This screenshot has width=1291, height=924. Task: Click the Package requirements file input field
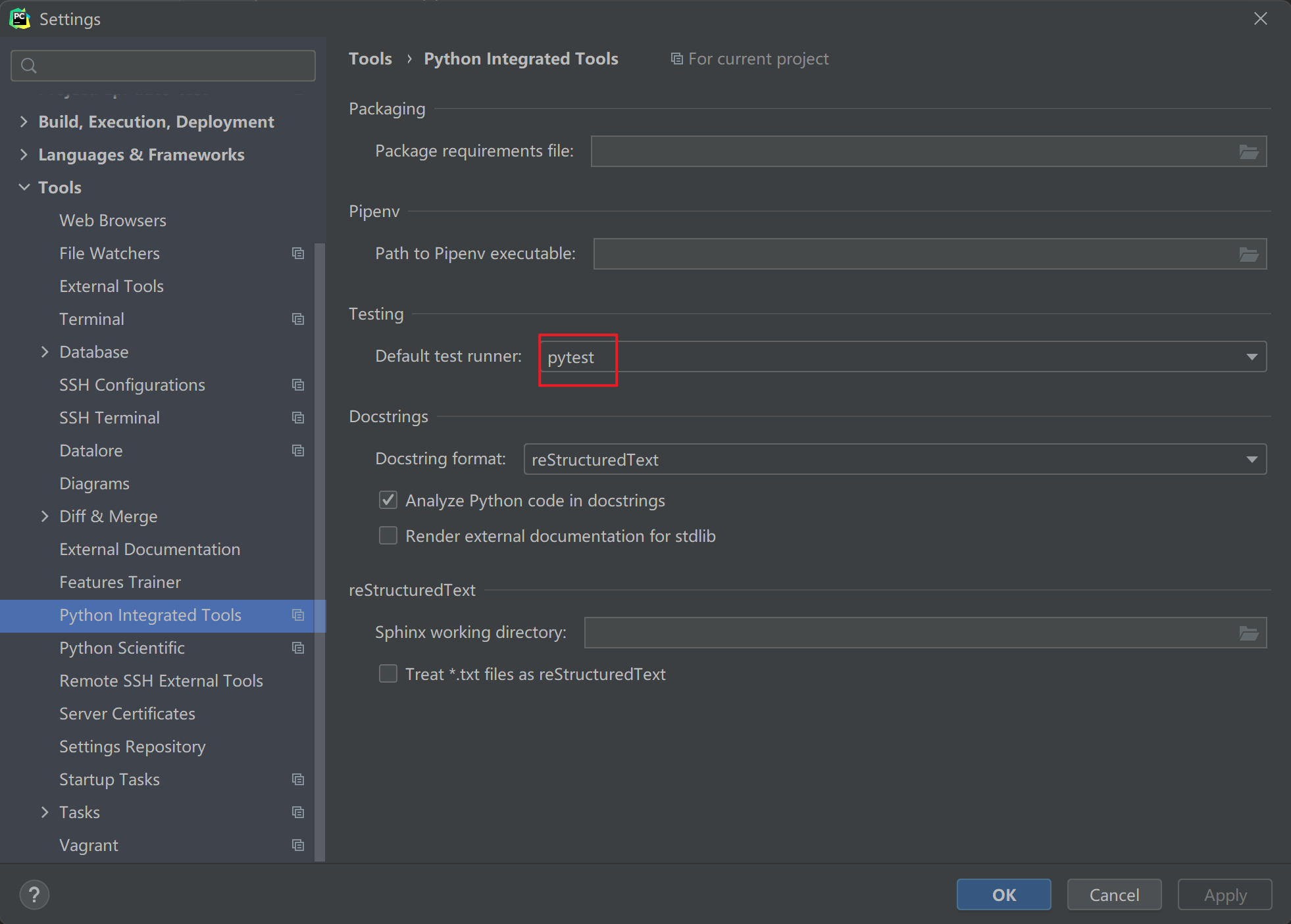pos(911,152)
